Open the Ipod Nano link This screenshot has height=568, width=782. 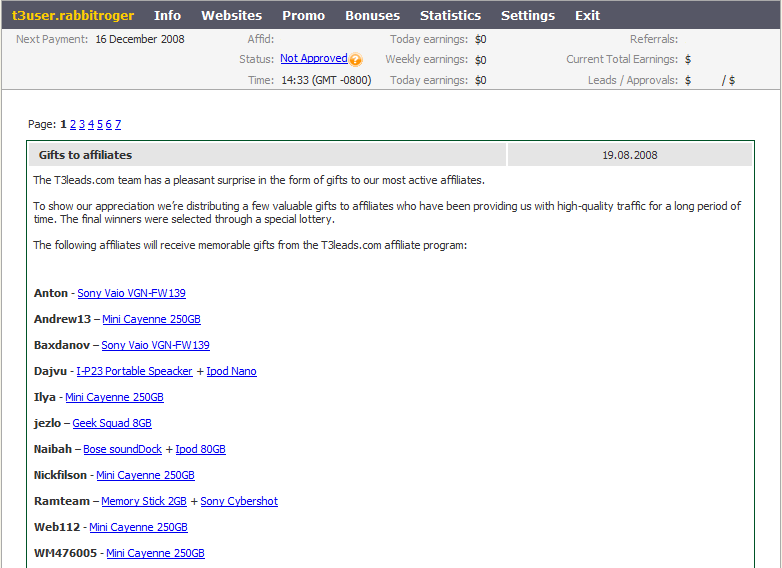231,371
